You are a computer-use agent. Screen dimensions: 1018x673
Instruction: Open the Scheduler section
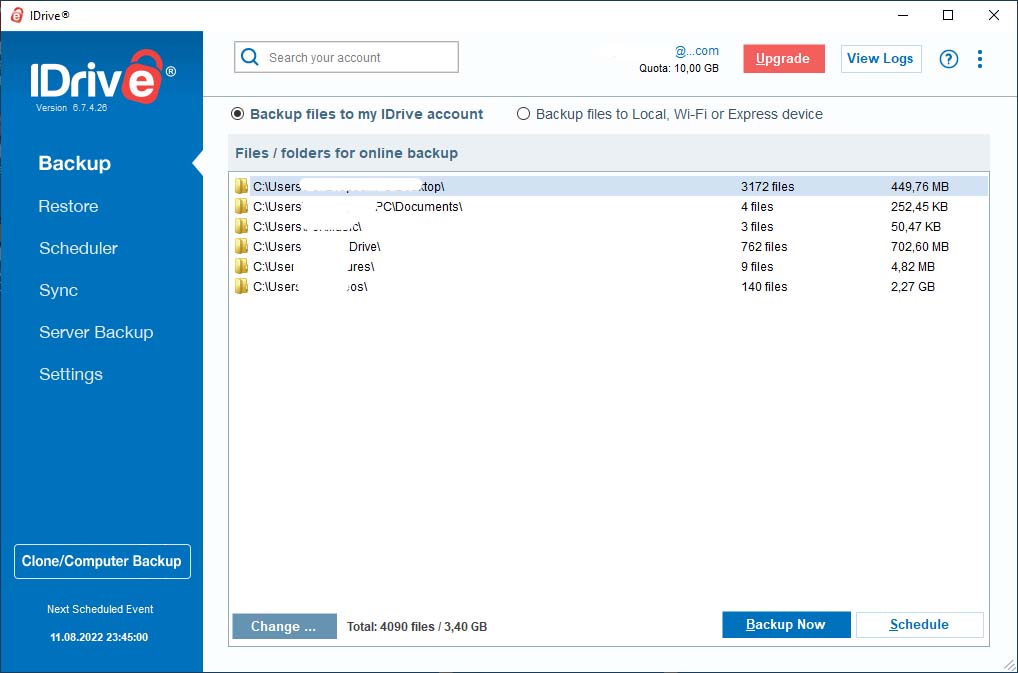click(x=79, y=249)
